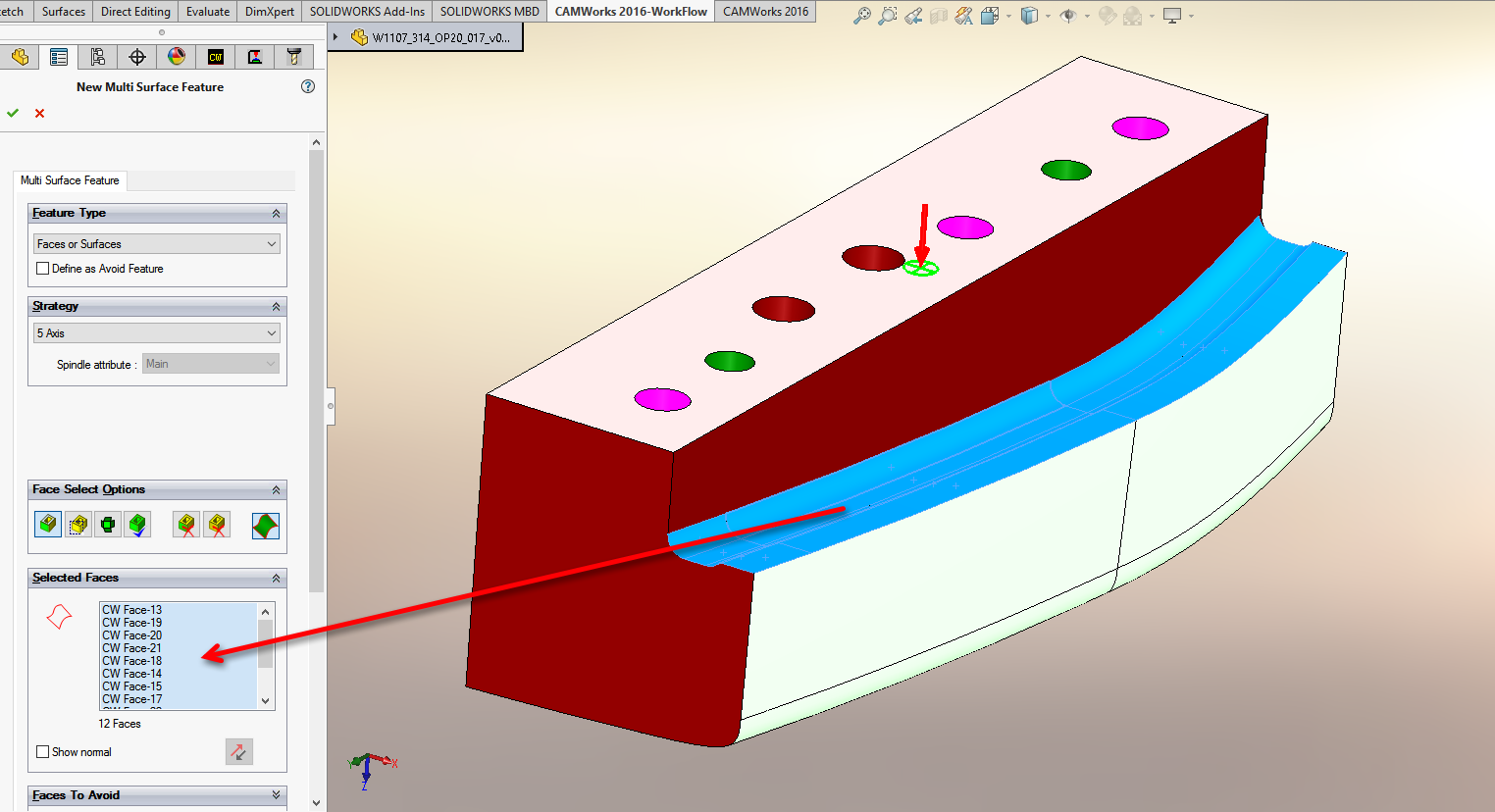Click the reverse normal direction button

(239, 752)
